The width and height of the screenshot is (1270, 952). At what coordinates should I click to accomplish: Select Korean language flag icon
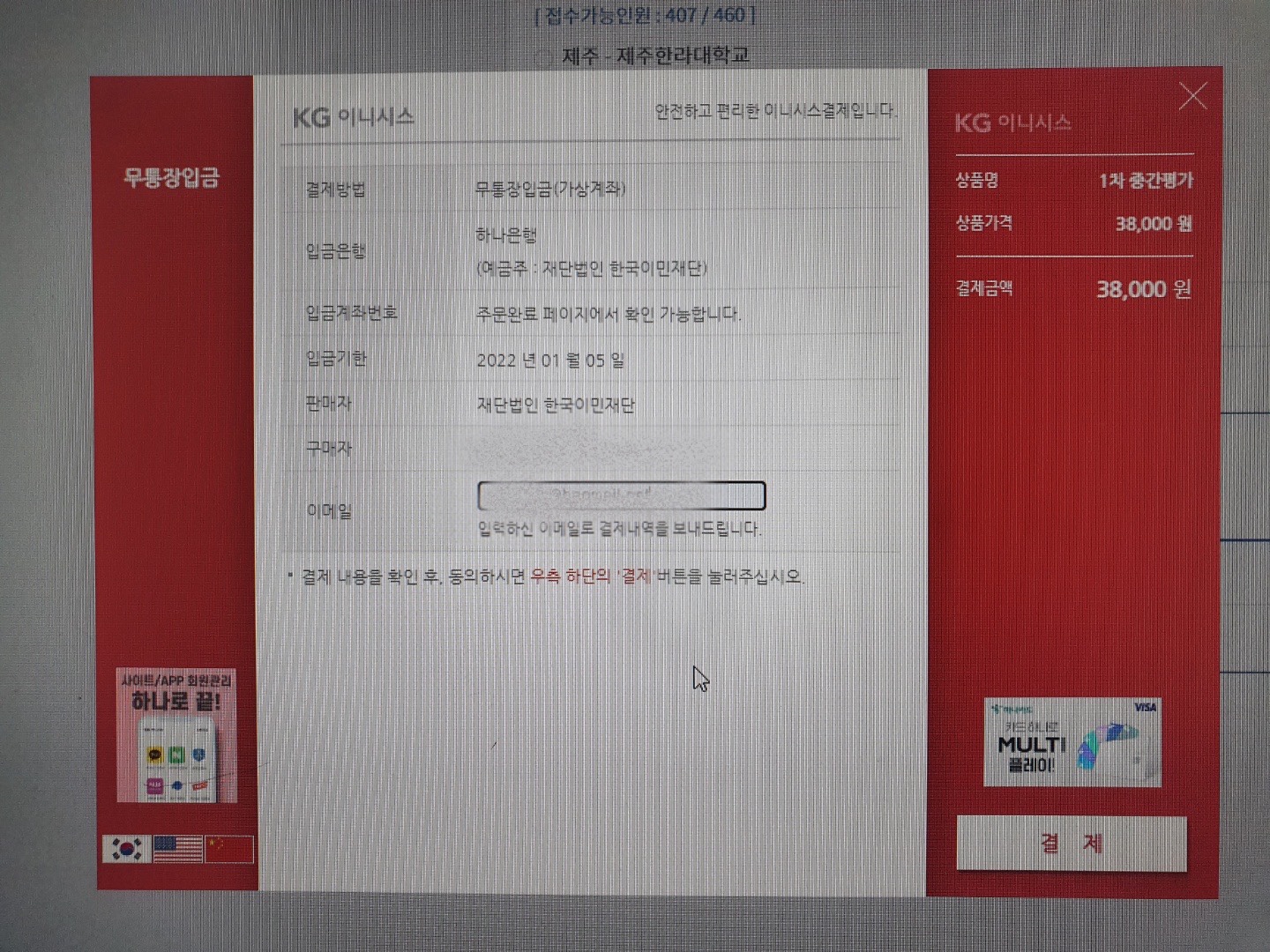126,849
